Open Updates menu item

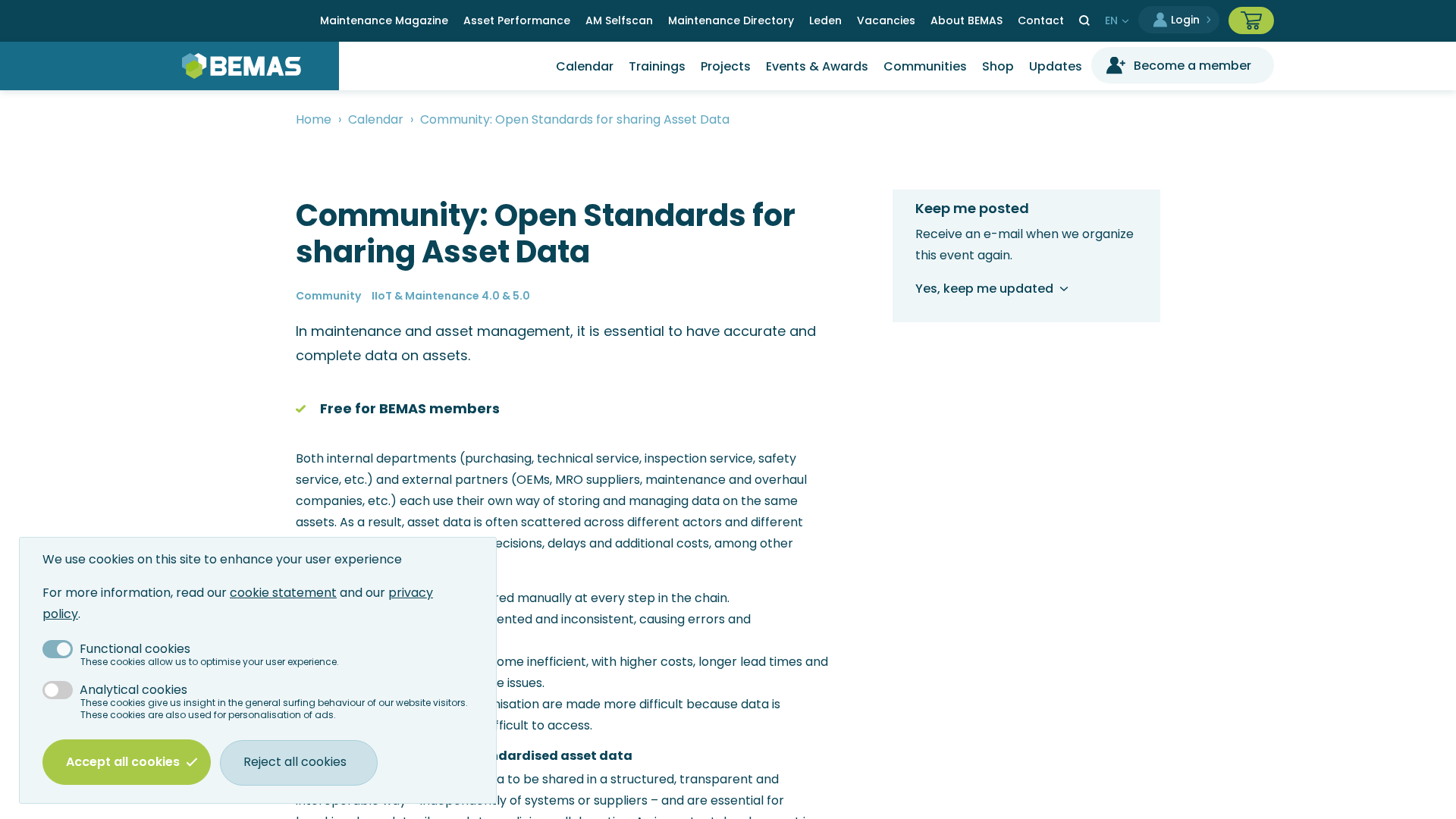[1056, 67]
